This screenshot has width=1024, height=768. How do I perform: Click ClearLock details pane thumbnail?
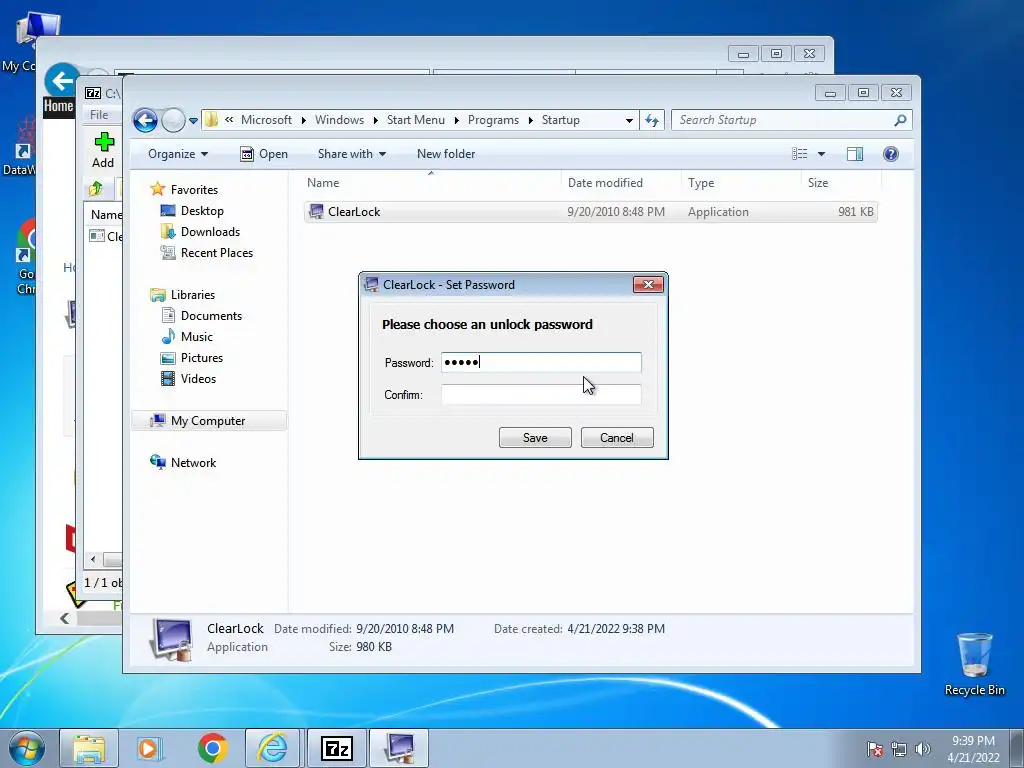(x=171, y=639)
